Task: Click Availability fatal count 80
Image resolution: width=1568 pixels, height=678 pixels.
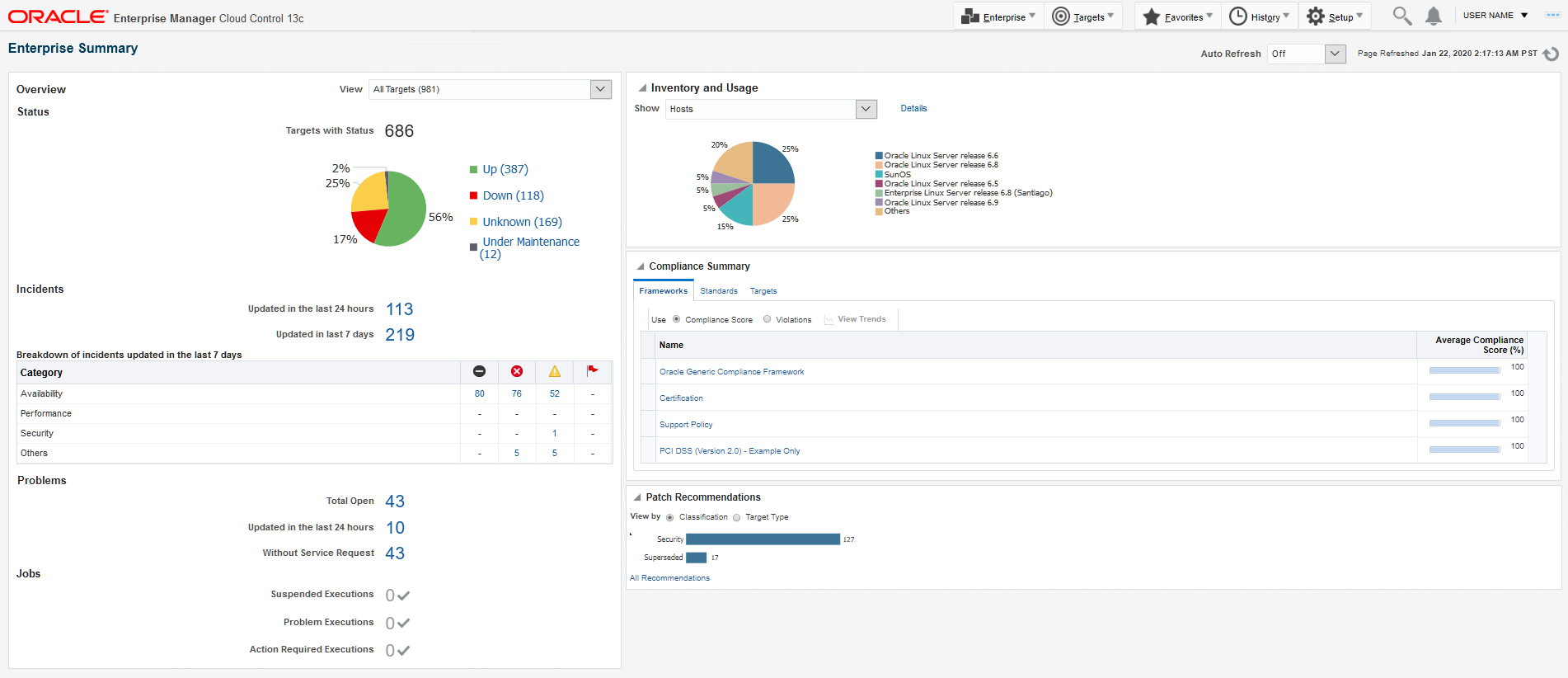Action: (x=480, y=393)
